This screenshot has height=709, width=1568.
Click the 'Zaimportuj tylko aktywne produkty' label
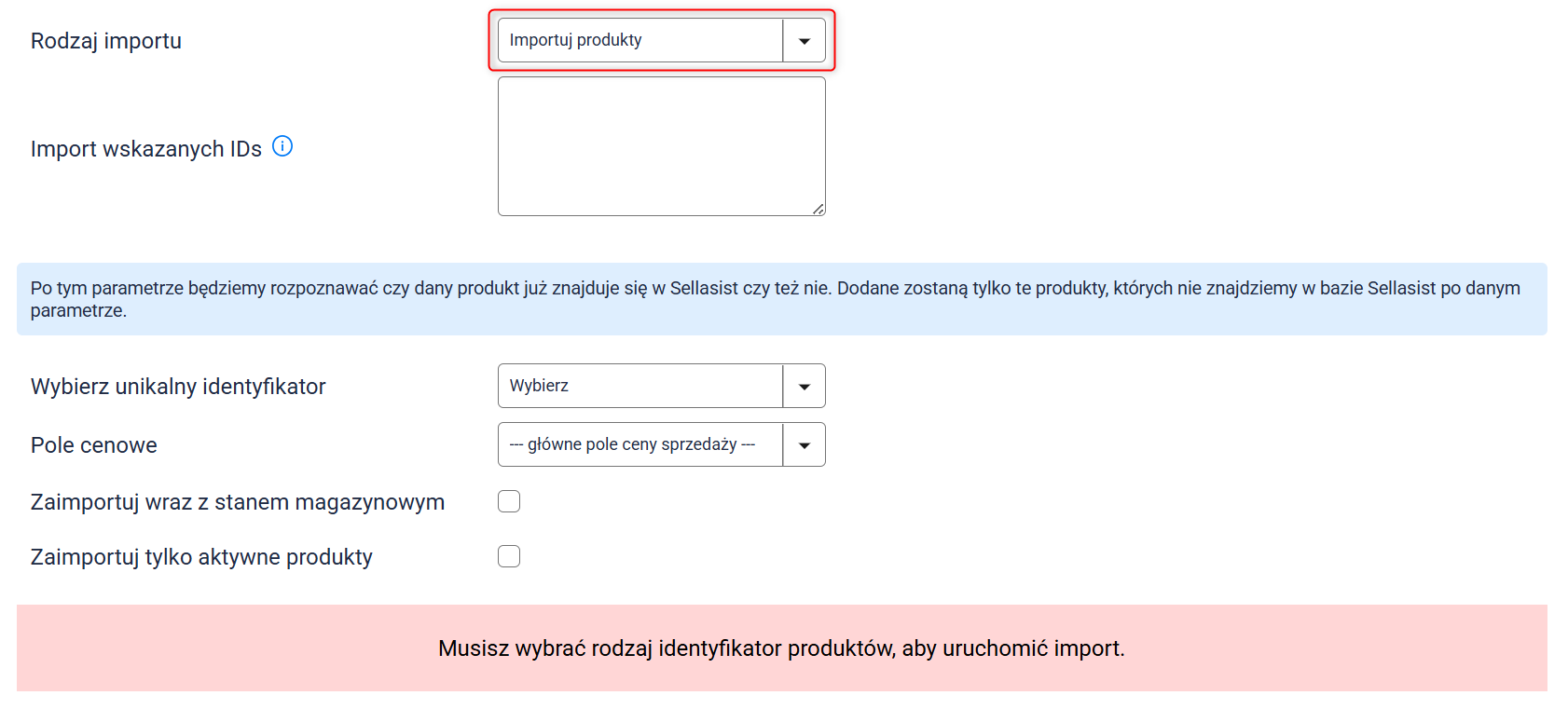[201, 557]
